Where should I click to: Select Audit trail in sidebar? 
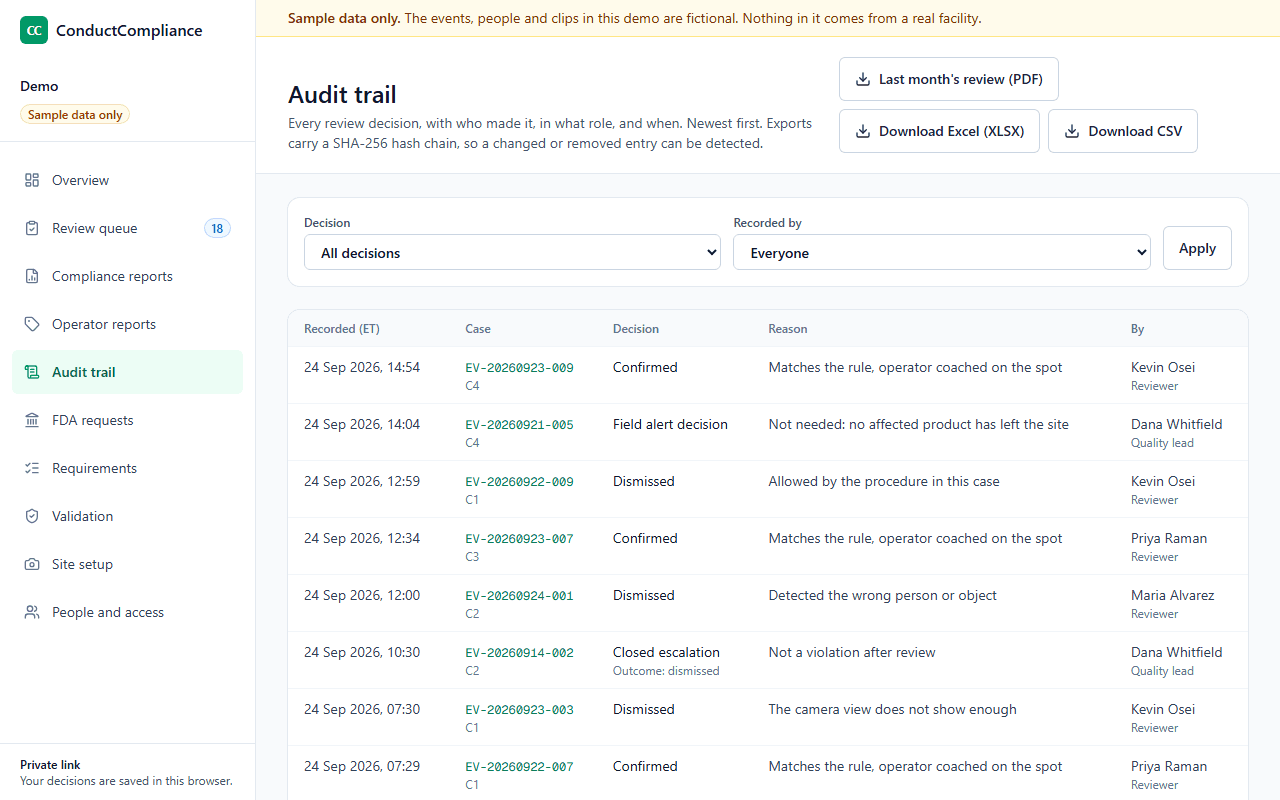[x=127, y=372]
